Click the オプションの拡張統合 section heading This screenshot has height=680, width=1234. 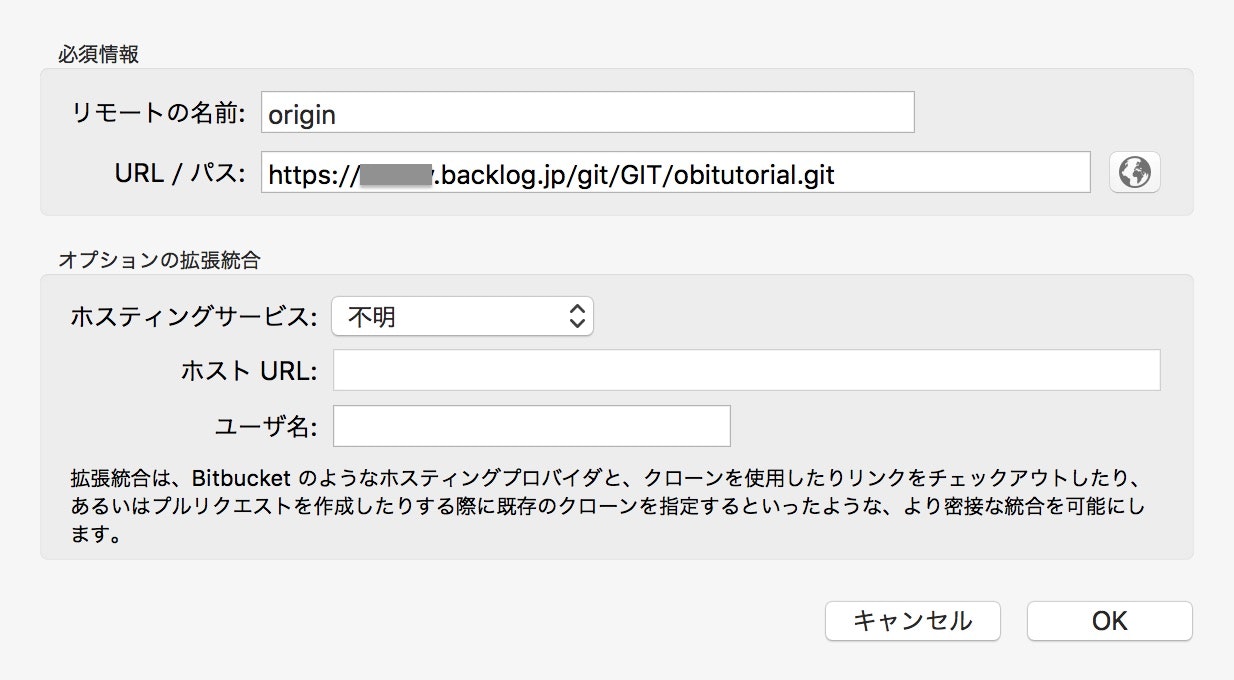point(159,260)
